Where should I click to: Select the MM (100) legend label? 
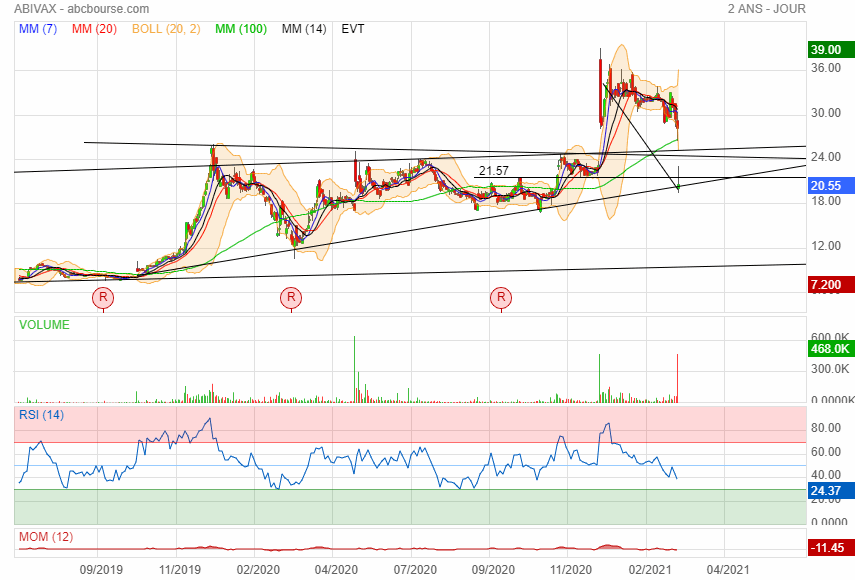coord(241,29)
